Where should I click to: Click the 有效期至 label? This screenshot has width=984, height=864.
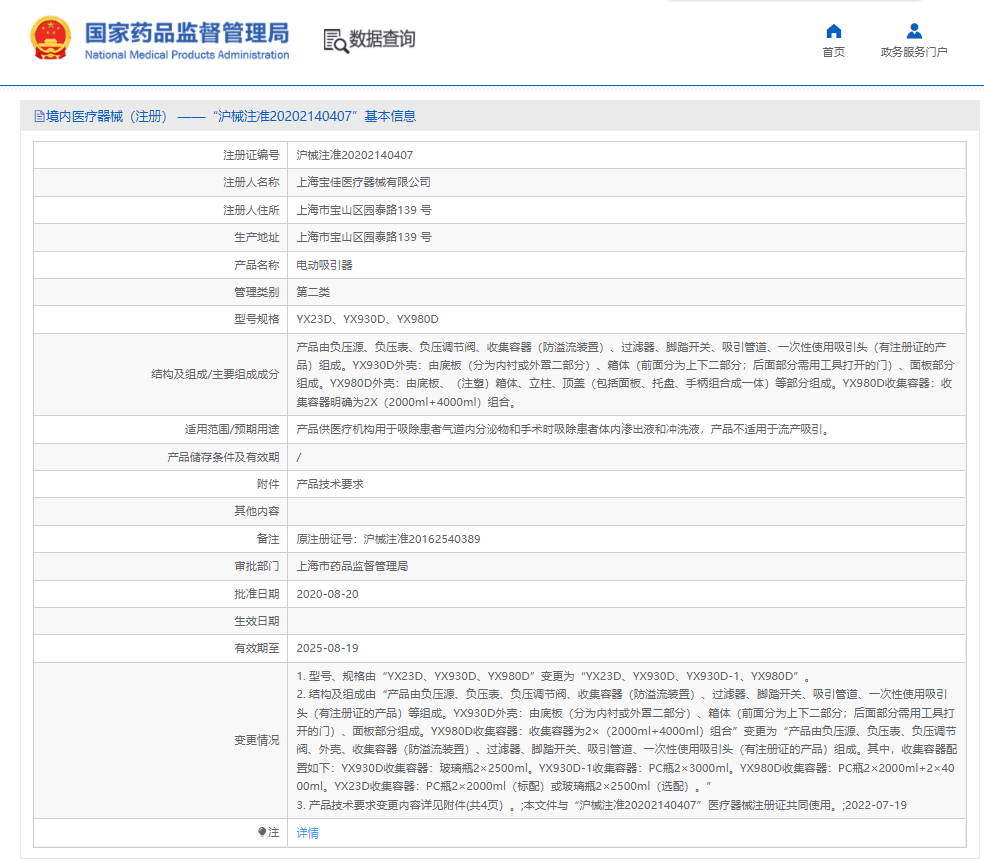(257, 648)
